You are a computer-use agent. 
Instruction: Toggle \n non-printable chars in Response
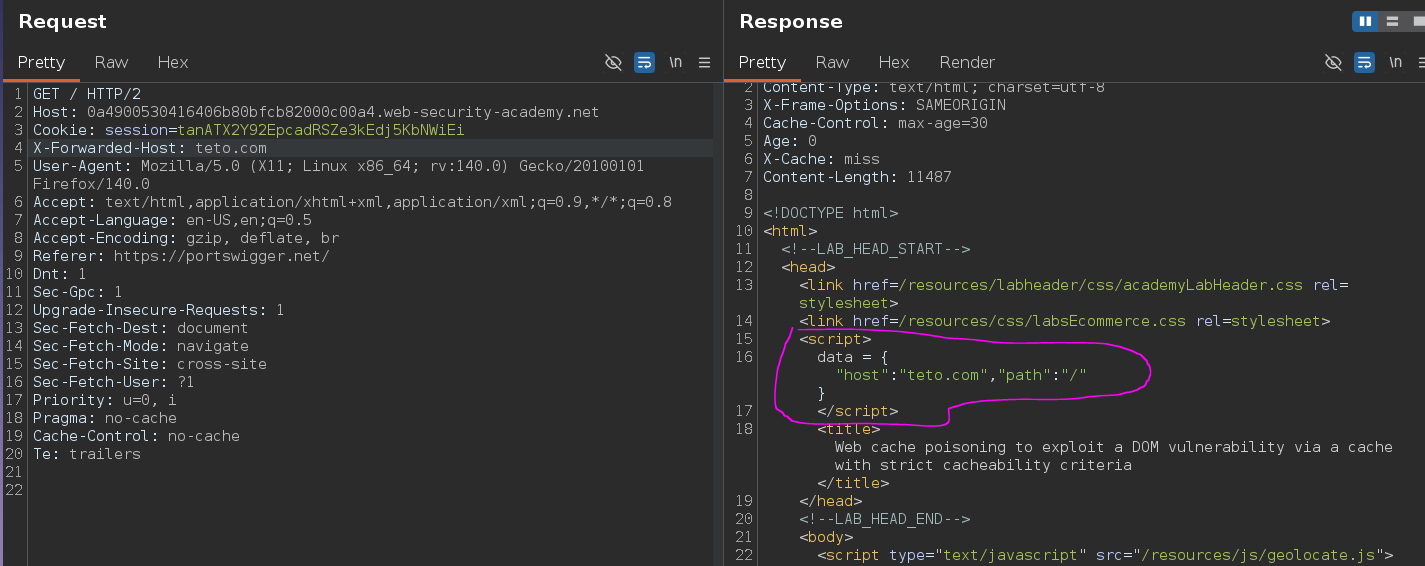click(1396, 62)
